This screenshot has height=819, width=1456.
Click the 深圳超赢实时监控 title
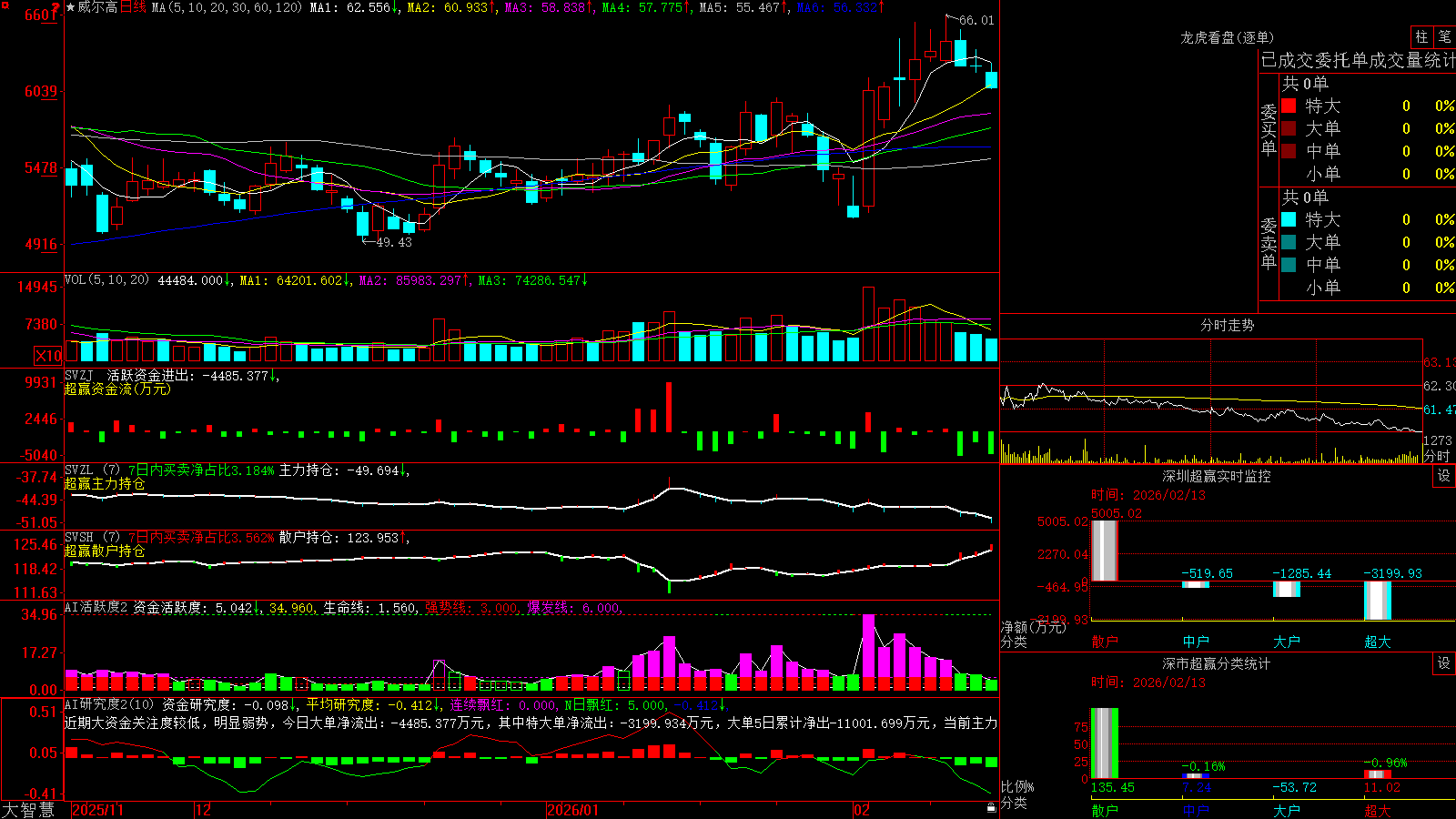coord(1217,476)
